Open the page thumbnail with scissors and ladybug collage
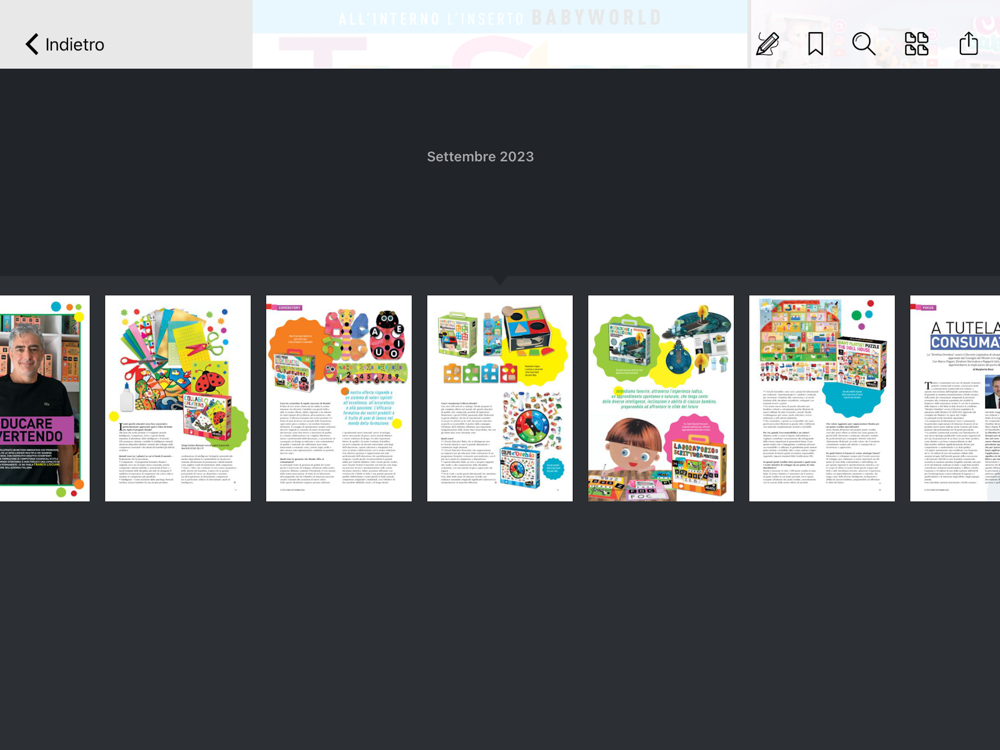1000x750 pixels. click(x=178, y=398)
